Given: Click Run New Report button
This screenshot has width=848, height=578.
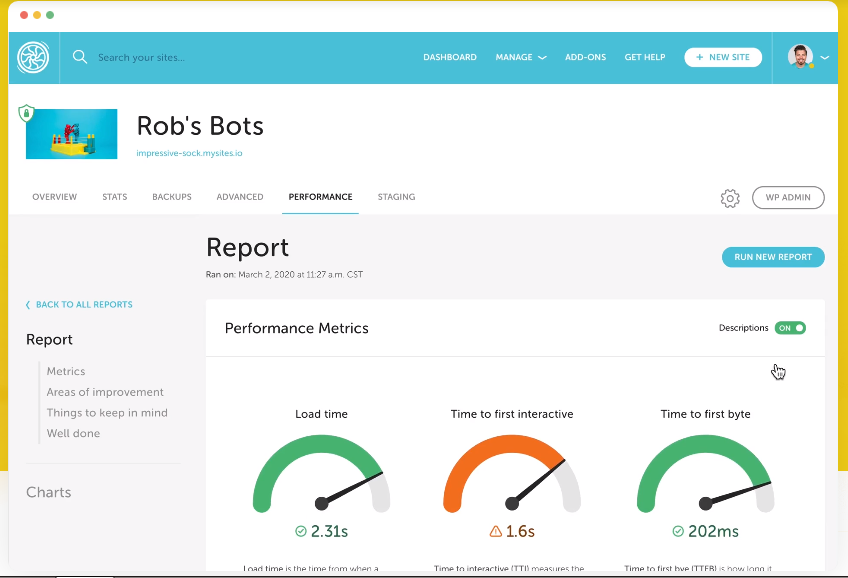Looking at the screenshot, I should pos(773,257).
